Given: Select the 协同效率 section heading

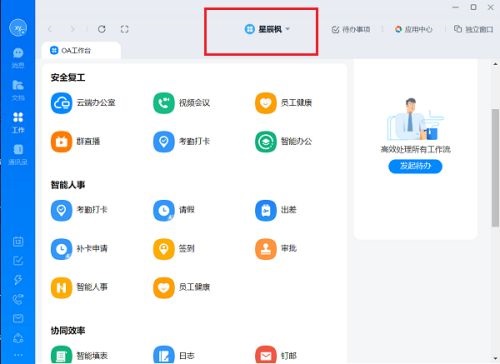Looking at the screenshot, I should 68,330.
